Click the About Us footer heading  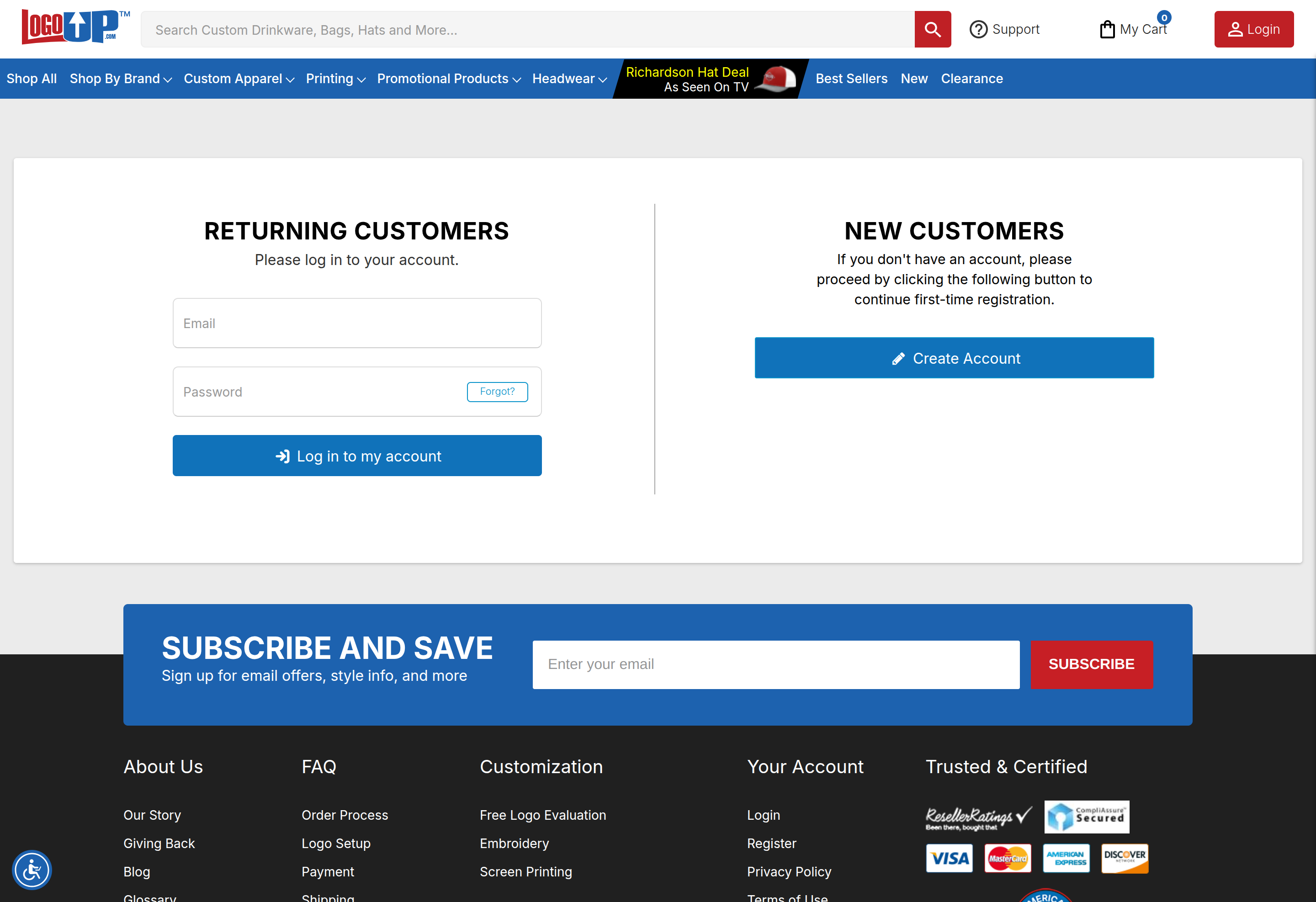click(x=163, y=766)
